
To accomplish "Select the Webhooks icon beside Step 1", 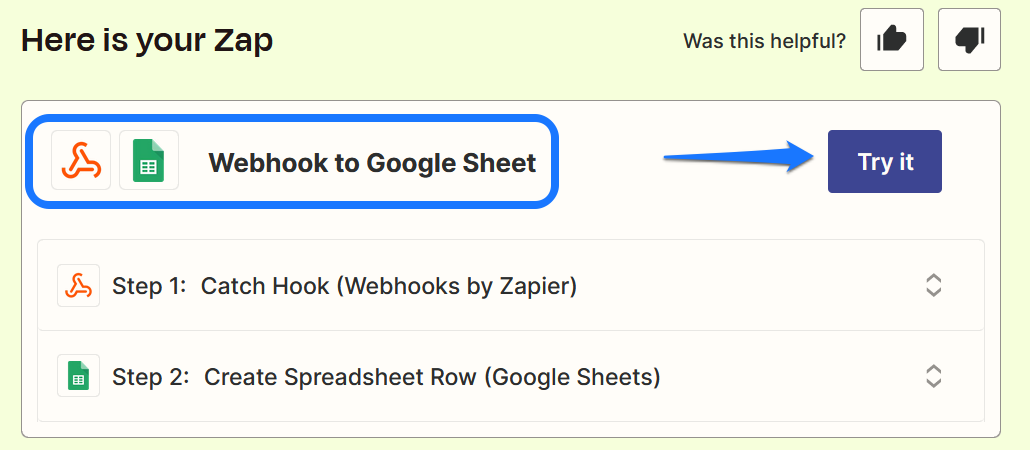I will (78, 286).
